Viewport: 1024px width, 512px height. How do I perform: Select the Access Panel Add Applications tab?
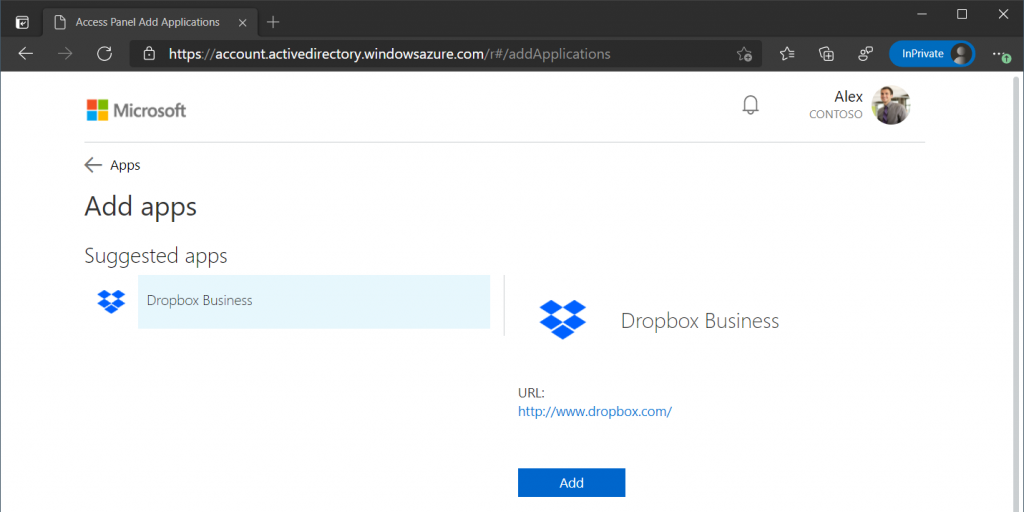pos(148,22)
